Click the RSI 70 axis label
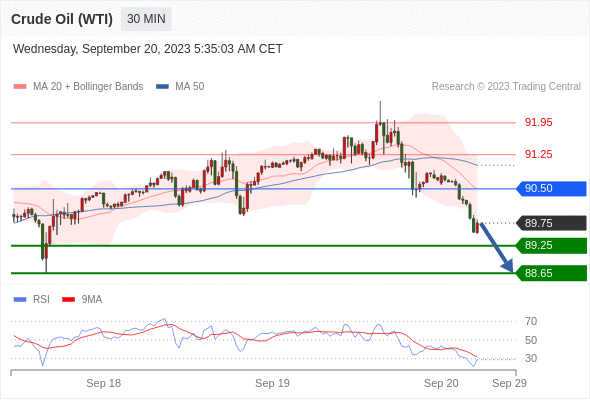Image resolution: width=590 pixels, height=400 pixels. tap(531, 321)
